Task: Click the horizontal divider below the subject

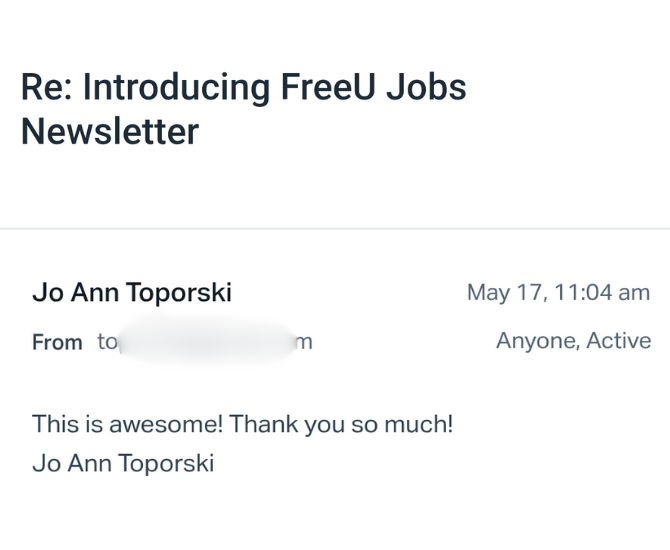Action: click(x=335, y=229)
